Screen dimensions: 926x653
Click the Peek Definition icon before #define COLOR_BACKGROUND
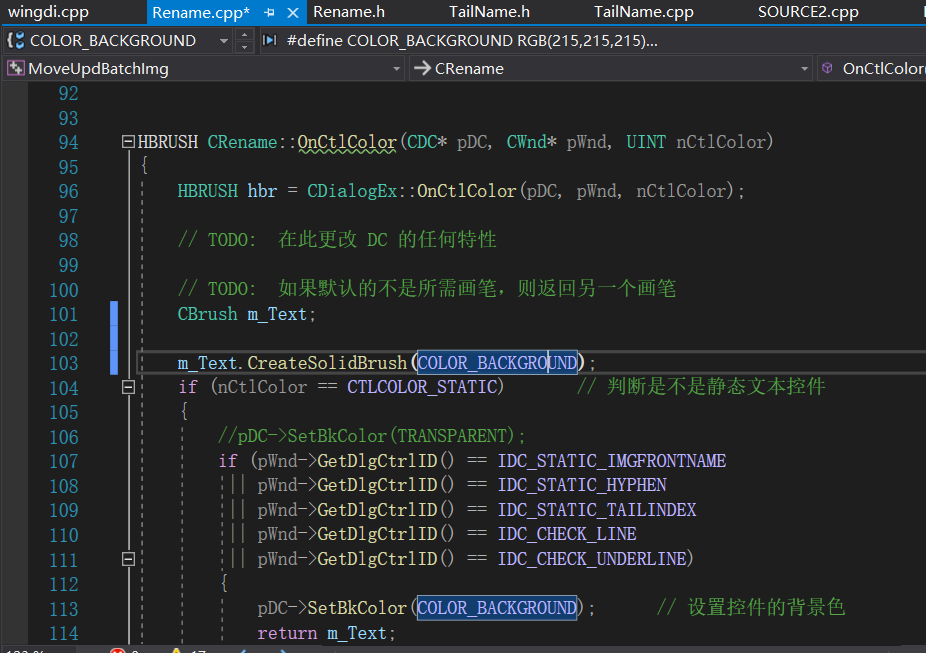[x=268, y=40]
